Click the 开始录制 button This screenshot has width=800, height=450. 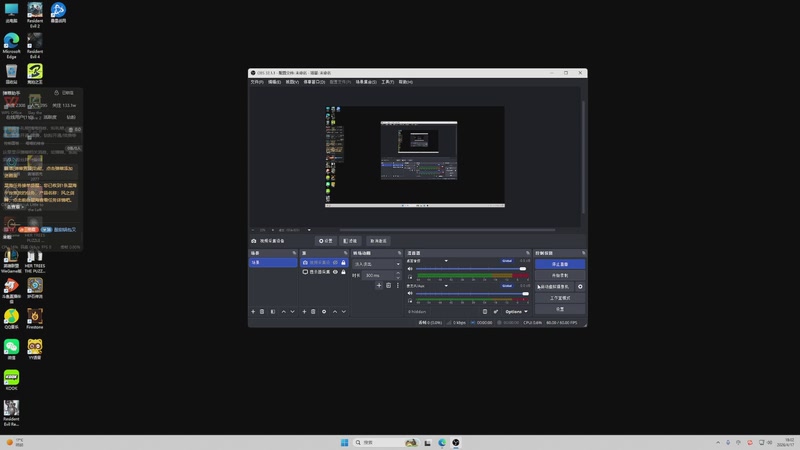(x=560, y=275)
